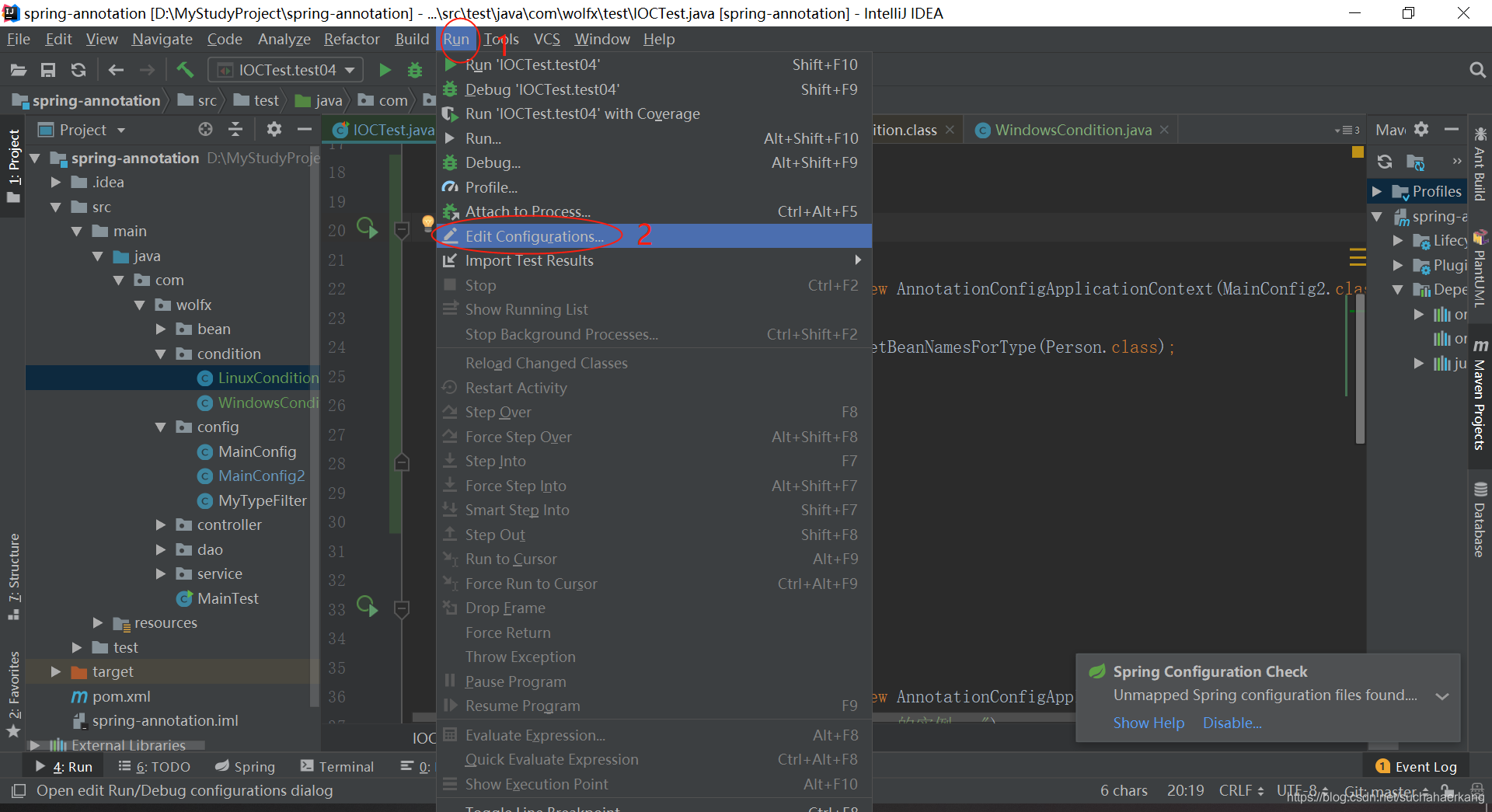This screenshot has height=812, width=1492.
Task: Toggle fold marker at line 33
Action: [402, 608]
